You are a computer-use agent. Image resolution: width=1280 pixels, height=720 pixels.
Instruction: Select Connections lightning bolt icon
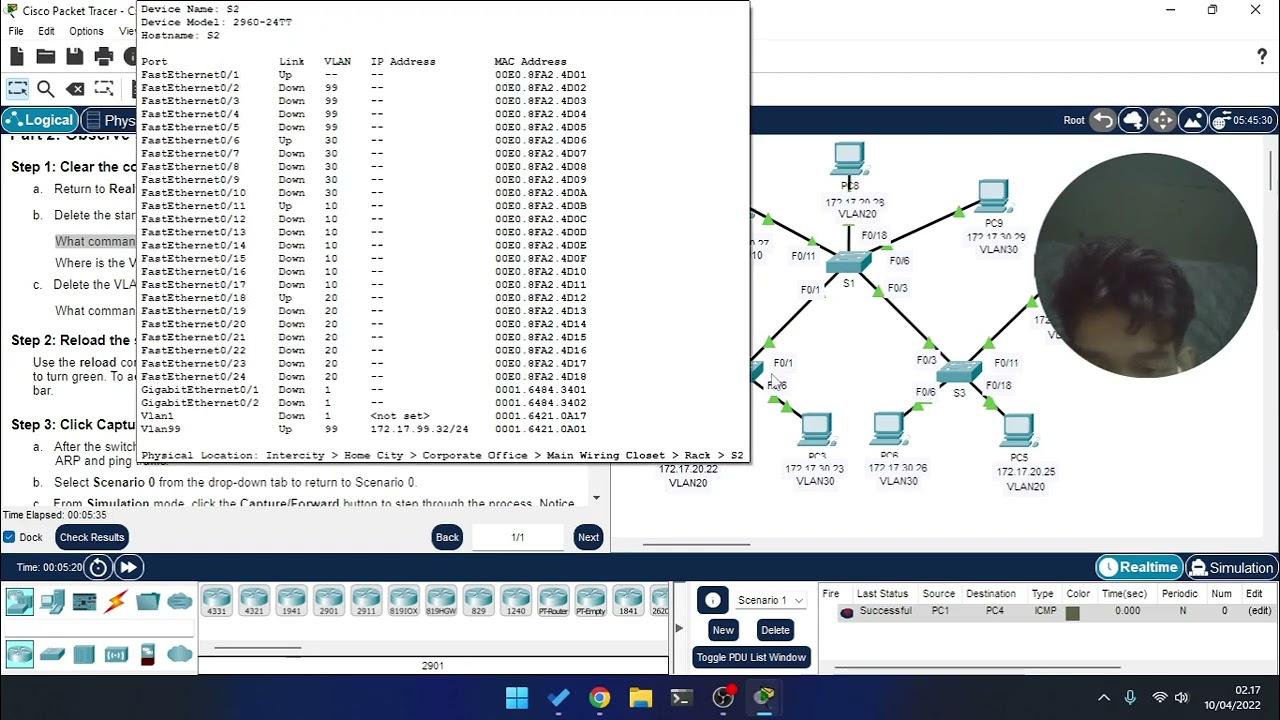pos(116,601)
